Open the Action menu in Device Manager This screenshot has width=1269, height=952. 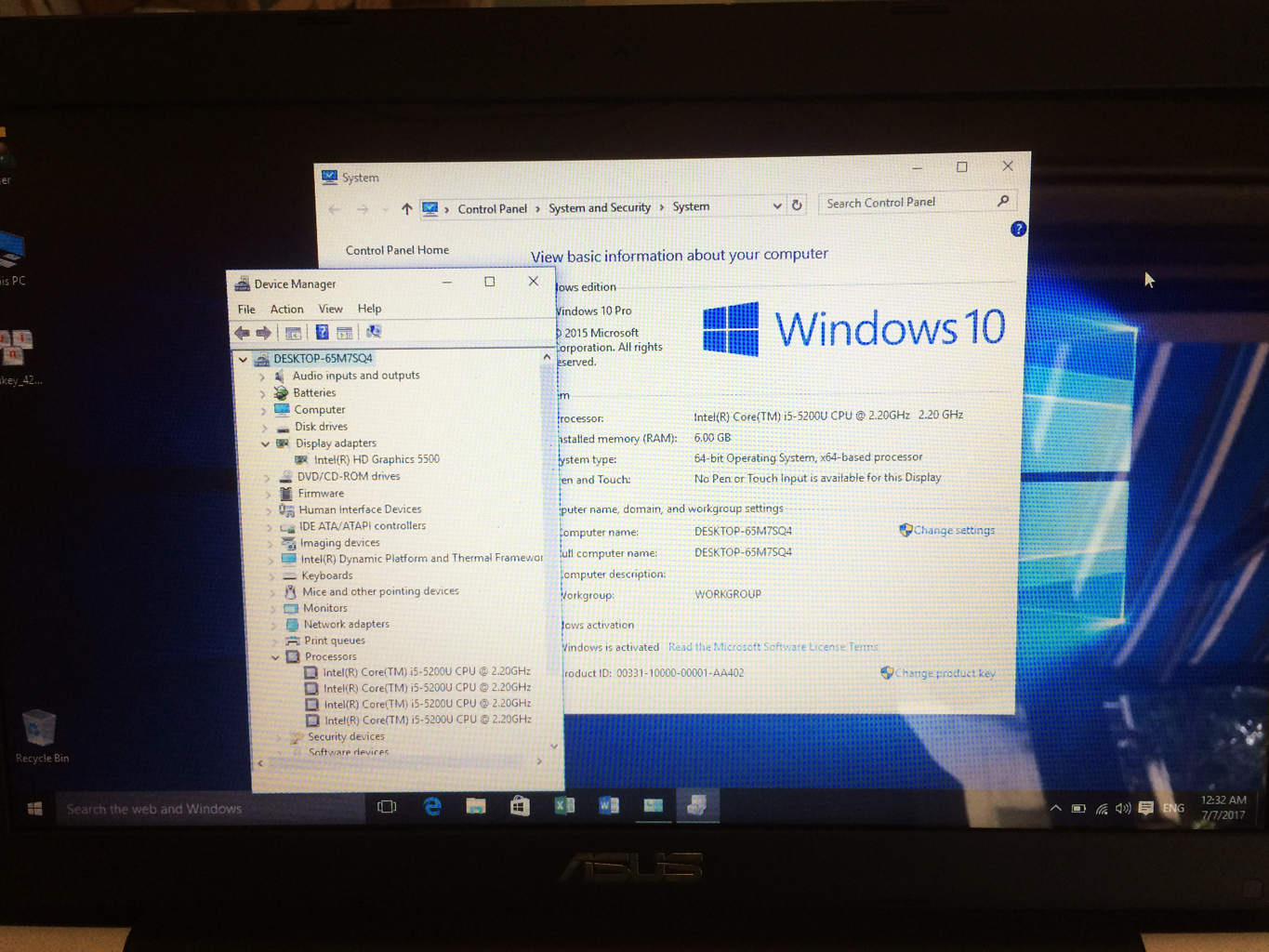[287, 310]
